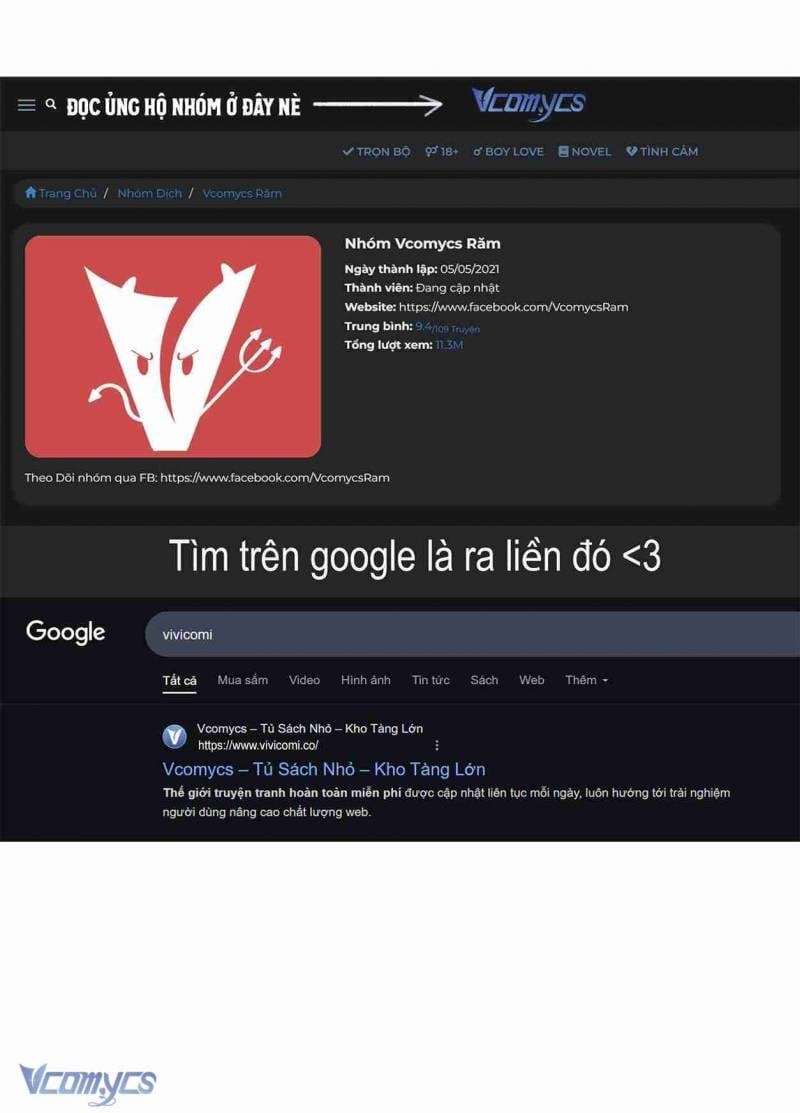Switch to the Video search tab
800x1113 pixels.
coord(304,680)
